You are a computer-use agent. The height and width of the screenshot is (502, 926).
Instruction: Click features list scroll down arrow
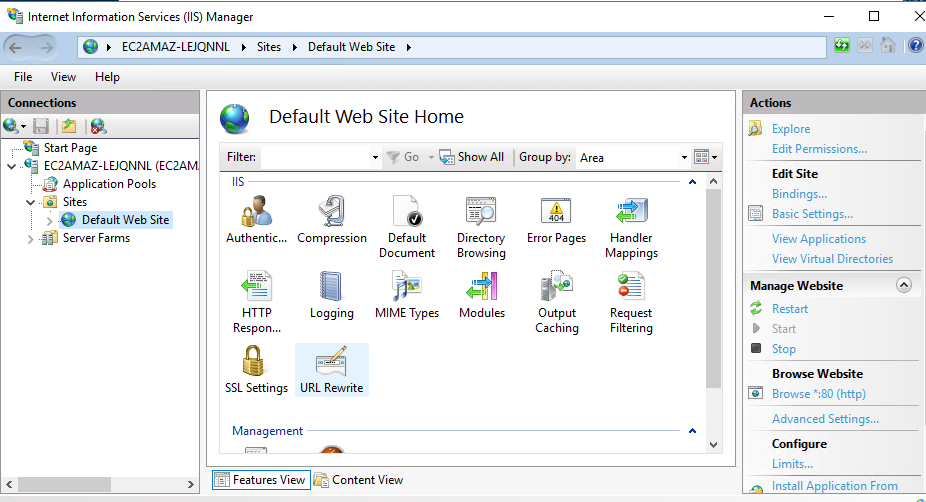coord(713,445)
